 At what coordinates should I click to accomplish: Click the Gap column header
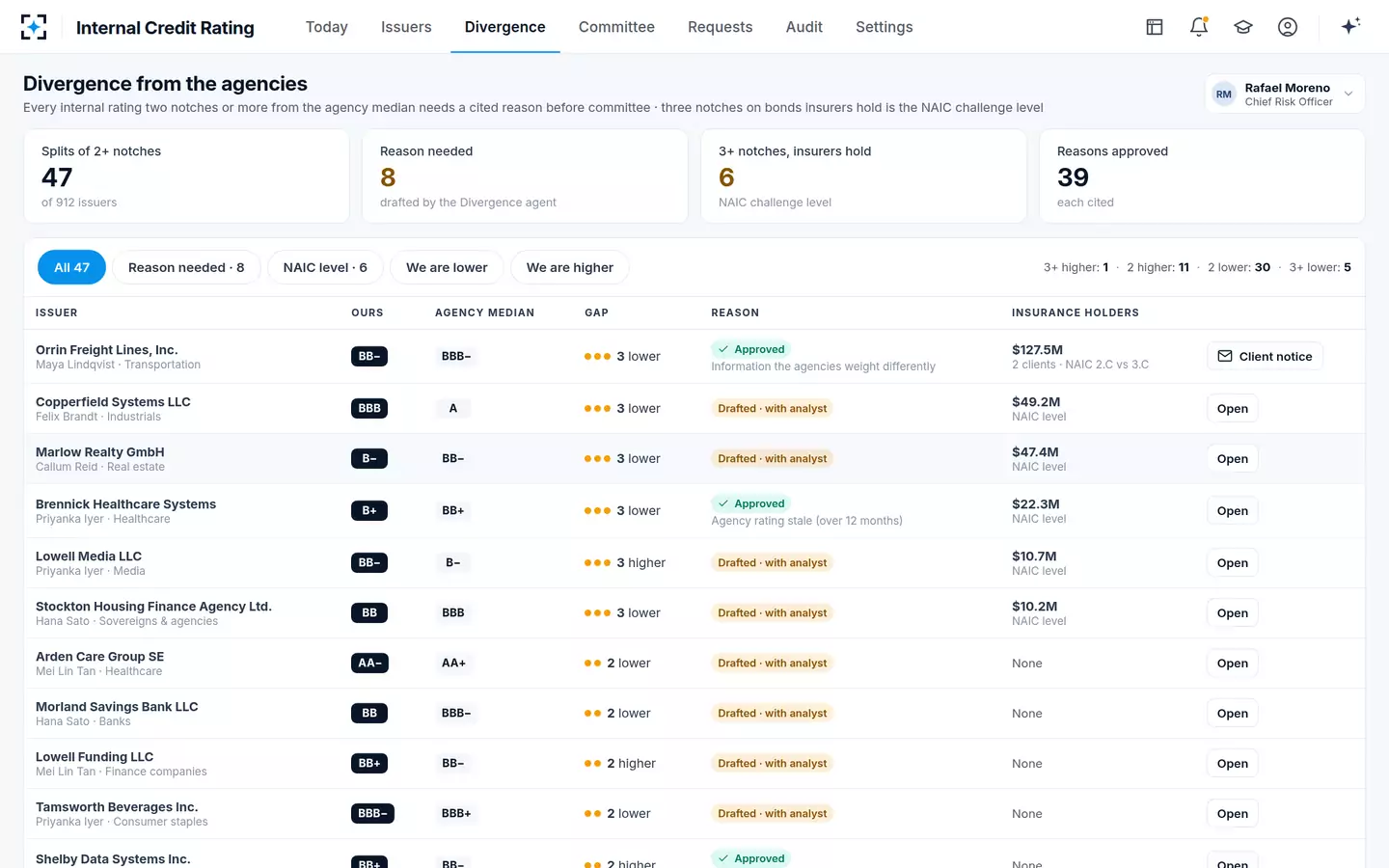596,312
